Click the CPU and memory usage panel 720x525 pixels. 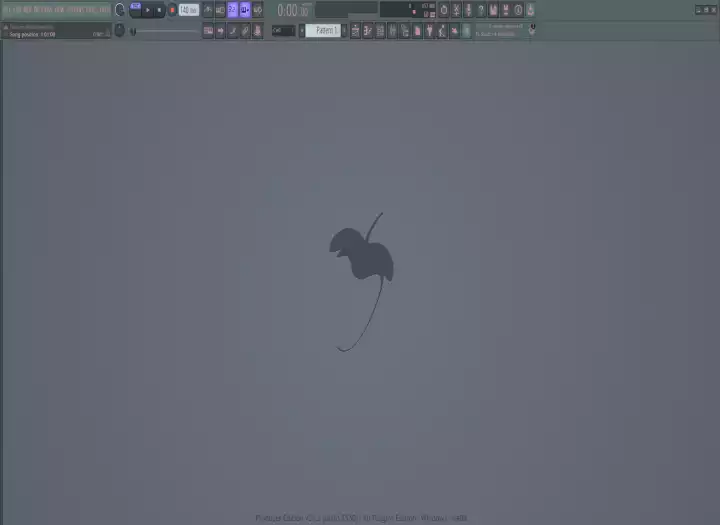tap(408, 10)
